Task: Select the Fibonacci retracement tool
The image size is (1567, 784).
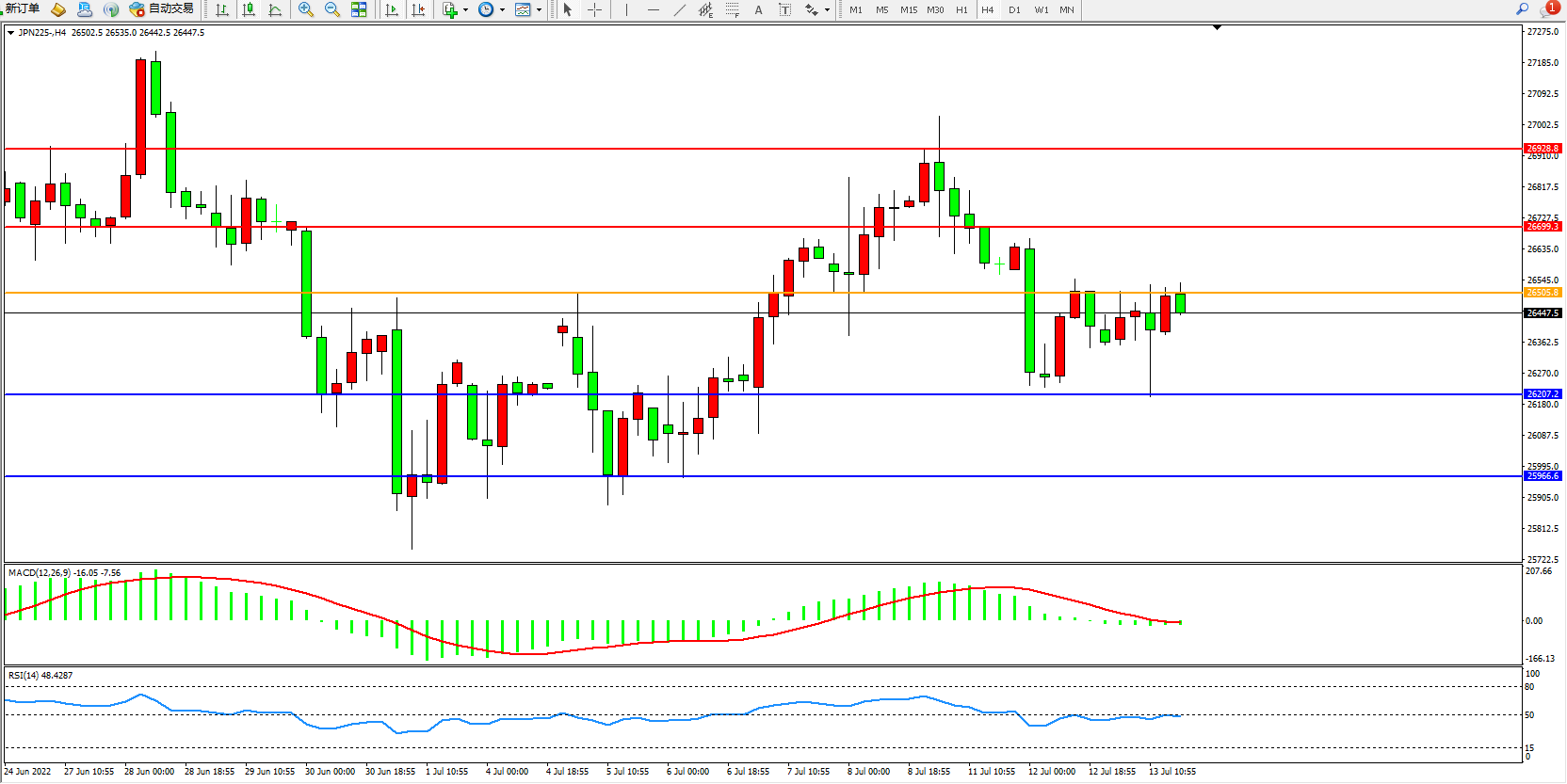Action: pos(732,9)
